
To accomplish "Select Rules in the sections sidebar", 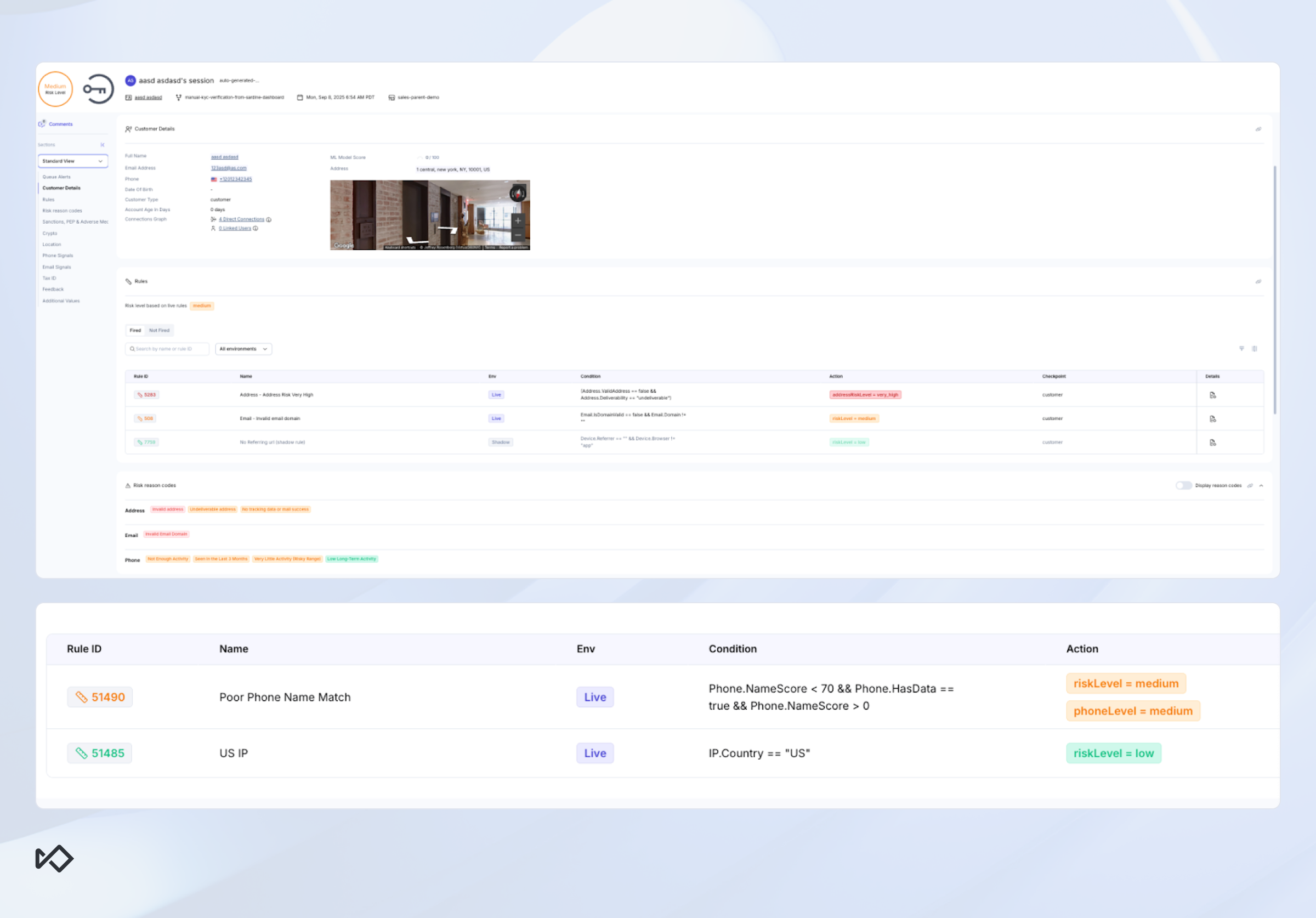I will click(48, 199).
